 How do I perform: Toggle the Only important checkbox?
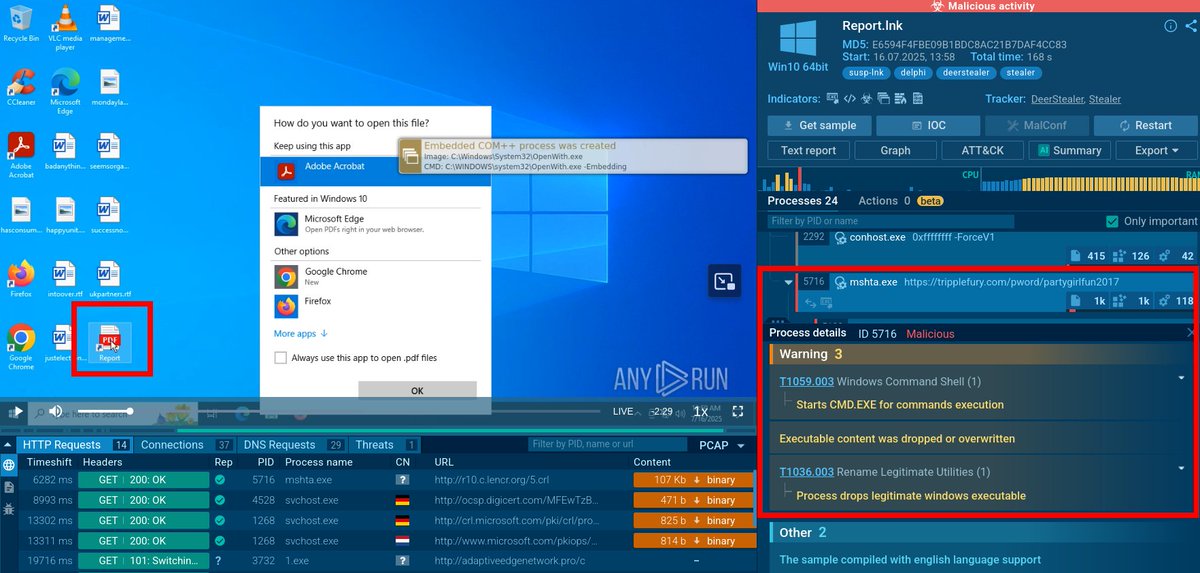point(1112,221)
